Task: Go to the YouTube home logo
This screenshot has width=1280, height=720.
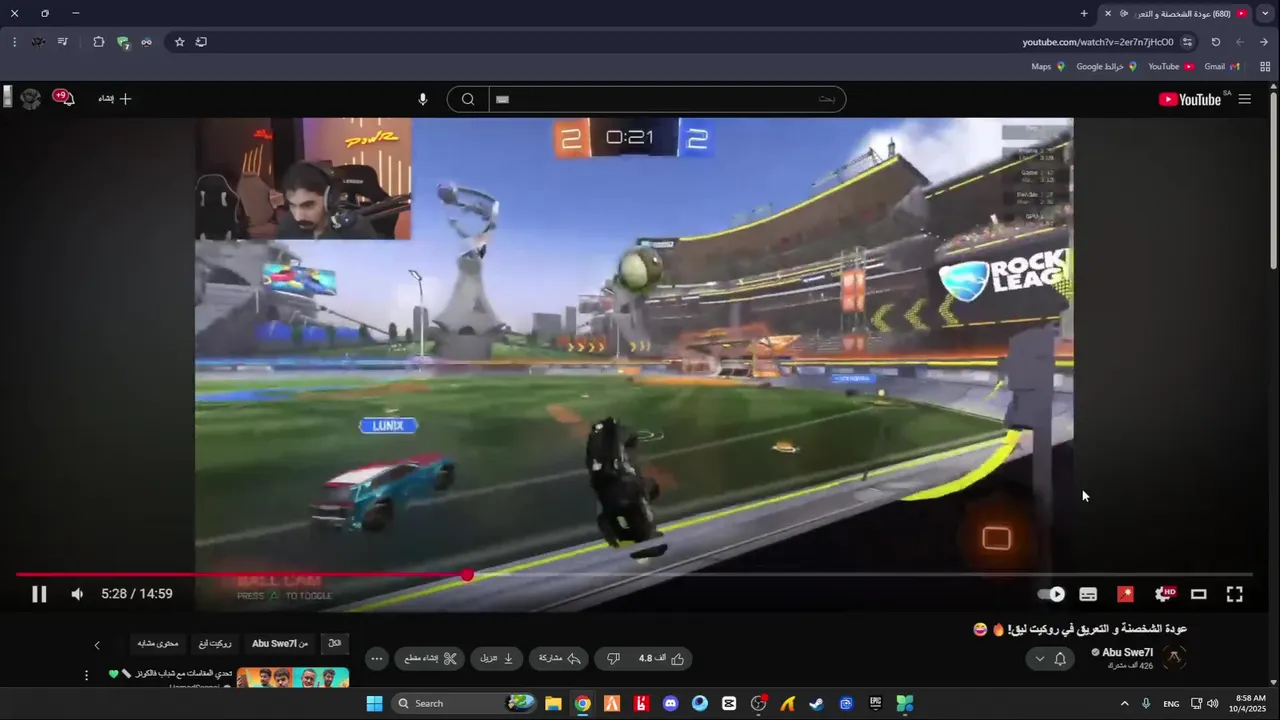Action: [1189, 99]
